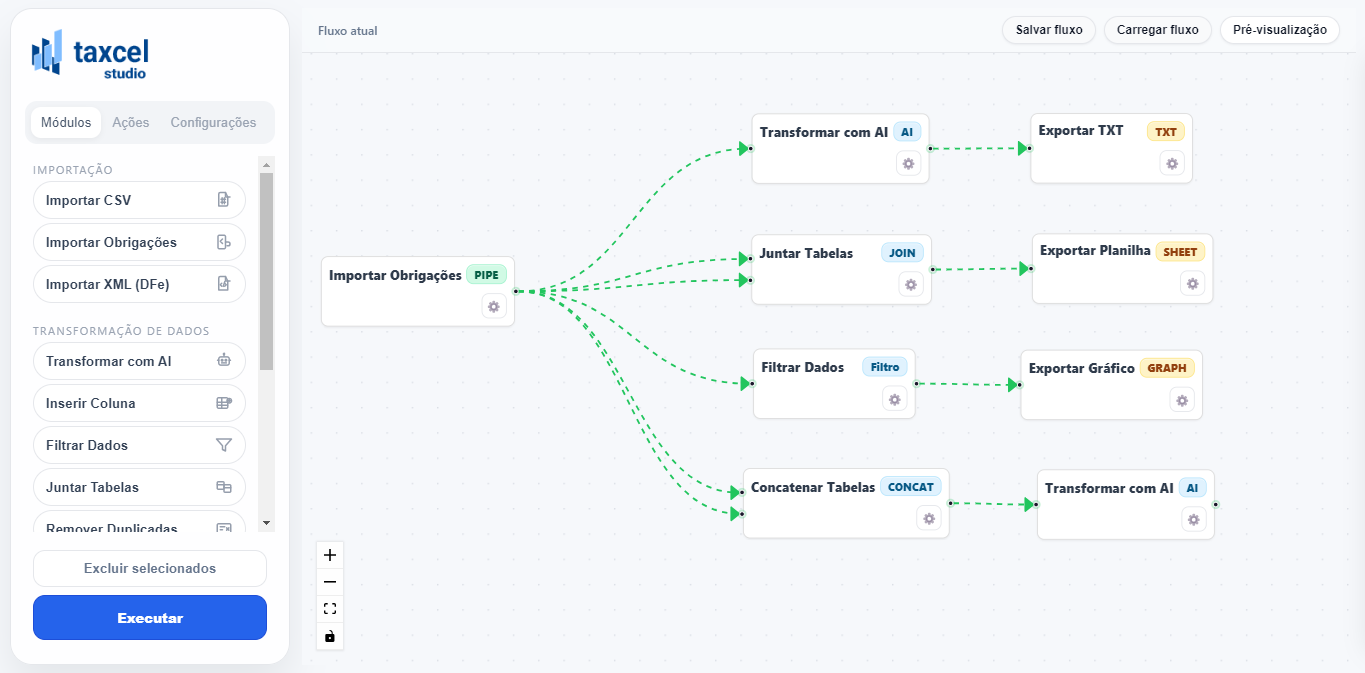Open the Configurações tab
1365x673 pixels.
pyautogui.click(x=213, y=122)
